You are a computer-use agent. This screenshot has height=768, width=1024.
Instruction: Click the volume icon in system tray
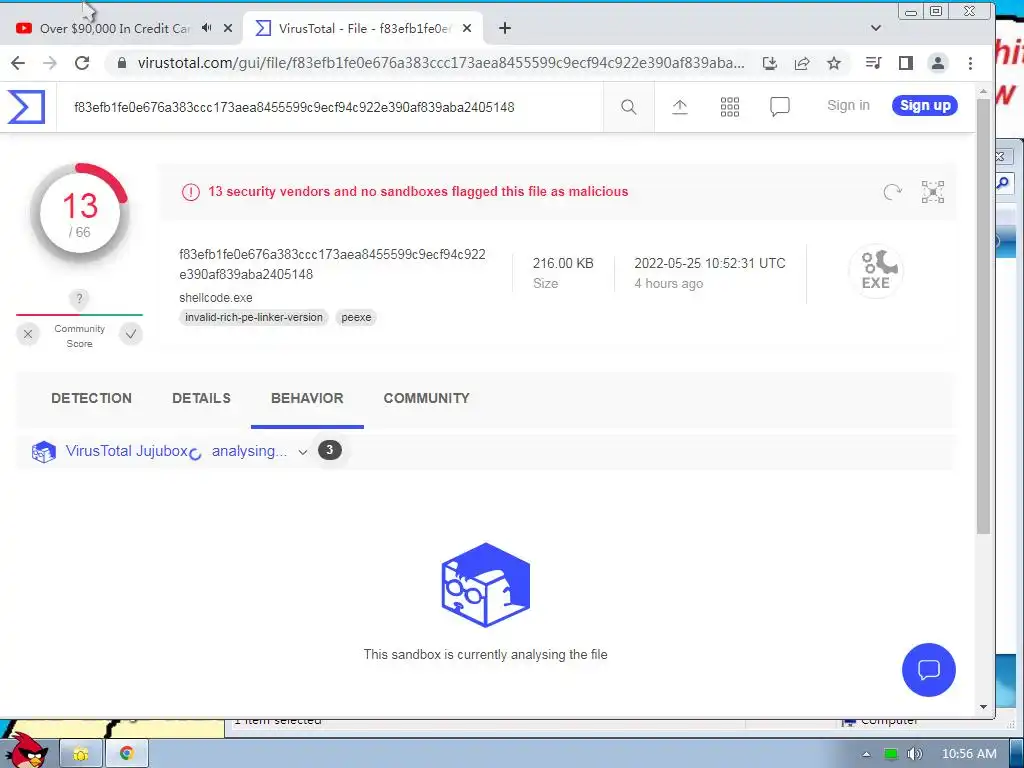(915, 754)
